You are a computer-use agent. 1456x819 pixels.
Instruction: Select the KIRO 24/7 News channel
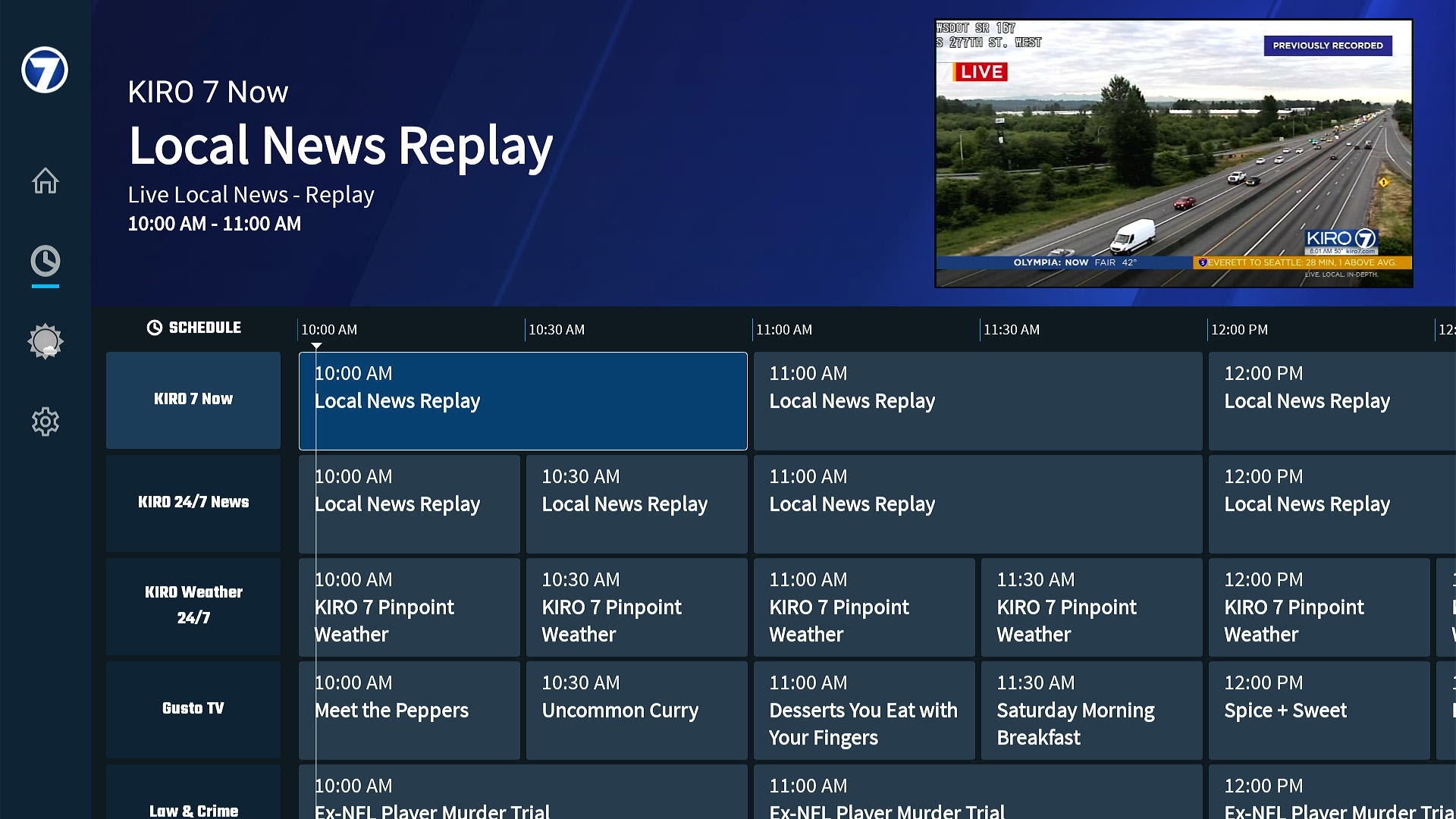click(193, 503)
